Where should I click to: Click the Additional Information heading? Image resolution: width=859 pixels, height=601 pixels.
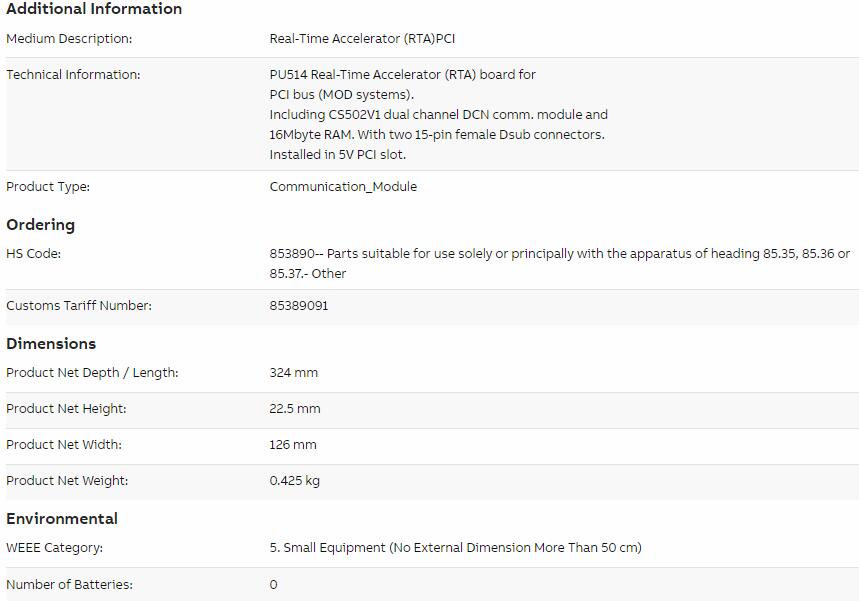click(x=94, y=9)
